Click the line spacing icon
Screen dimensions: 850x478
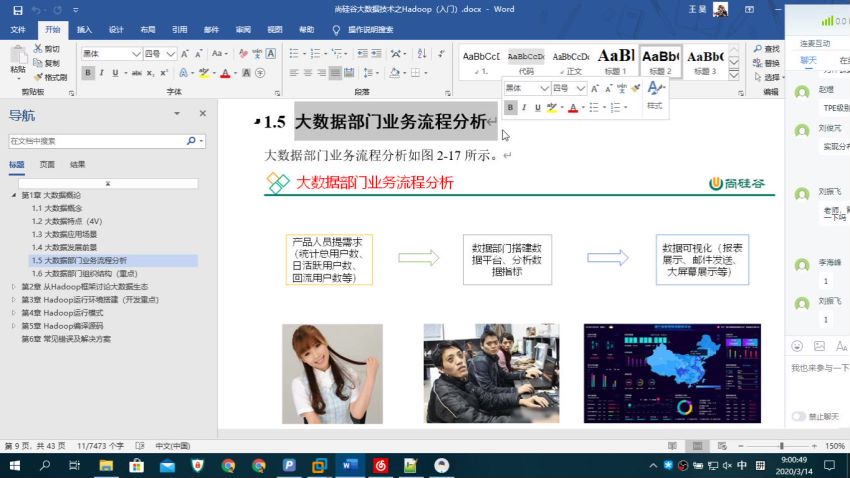(x=368, y=73)
